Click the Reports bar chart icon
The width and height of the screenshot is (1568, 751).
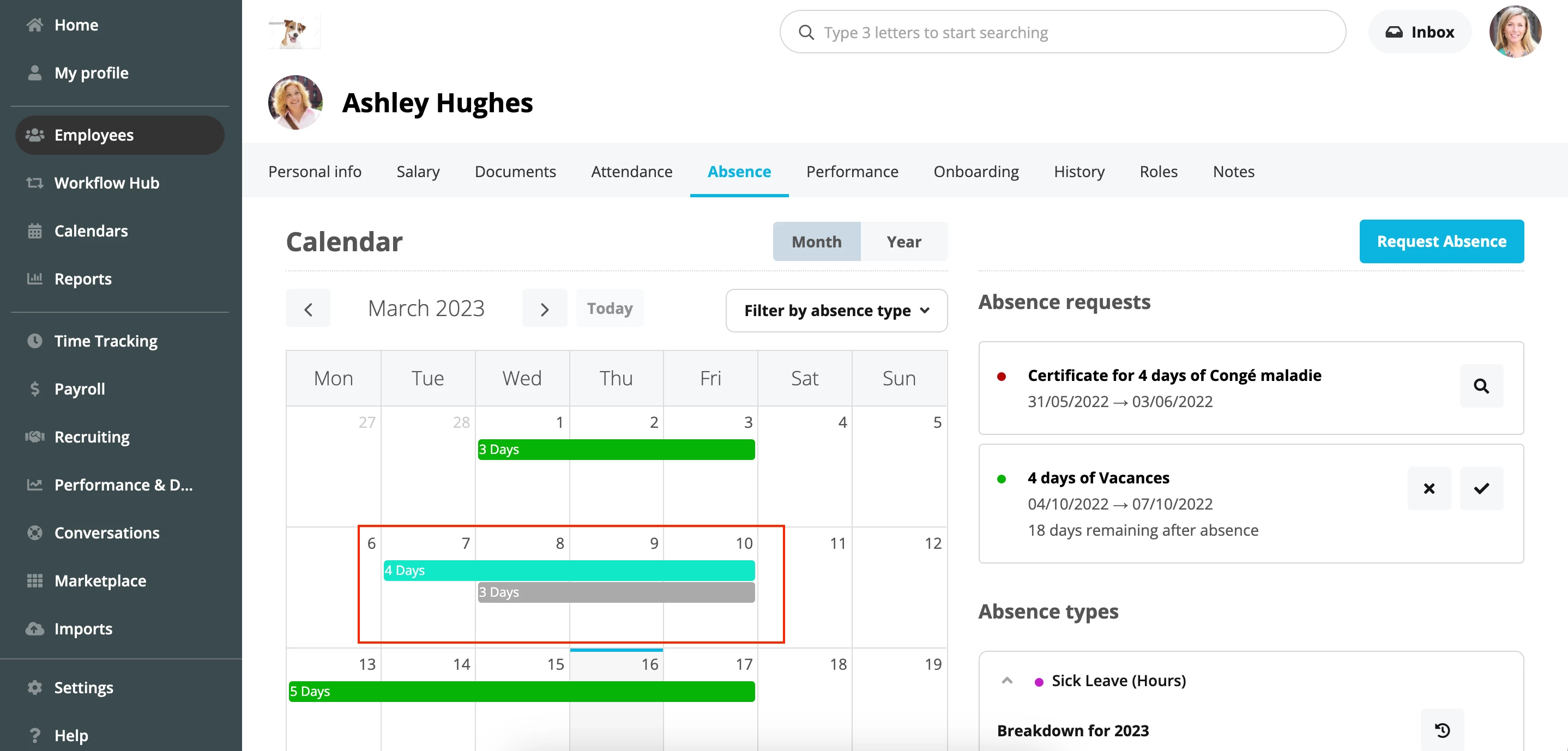35,280
